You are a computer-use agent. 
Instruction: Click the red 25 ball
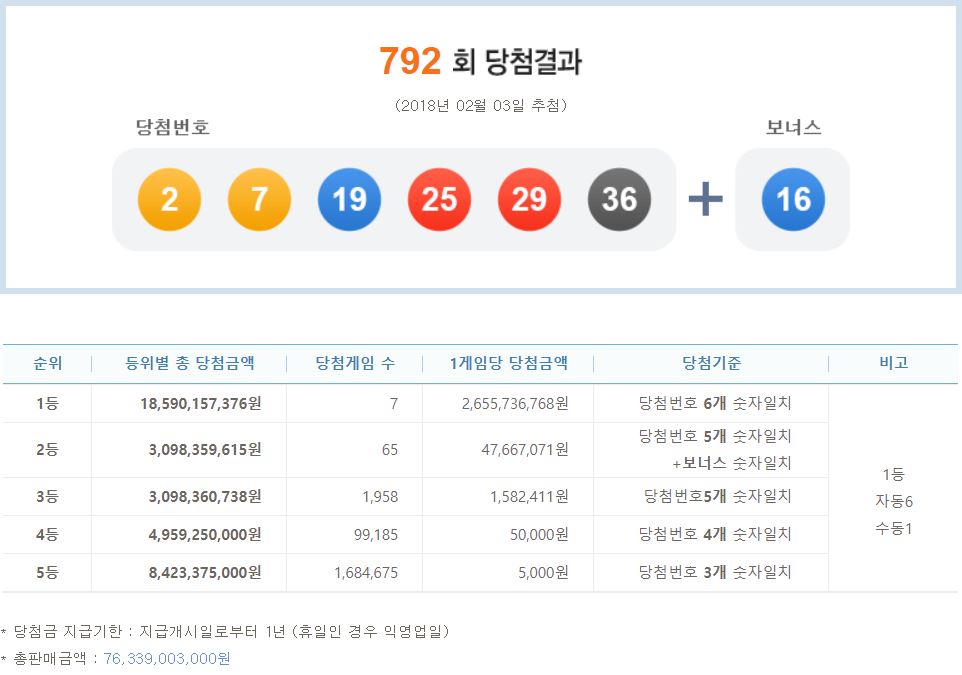point(438,199)
